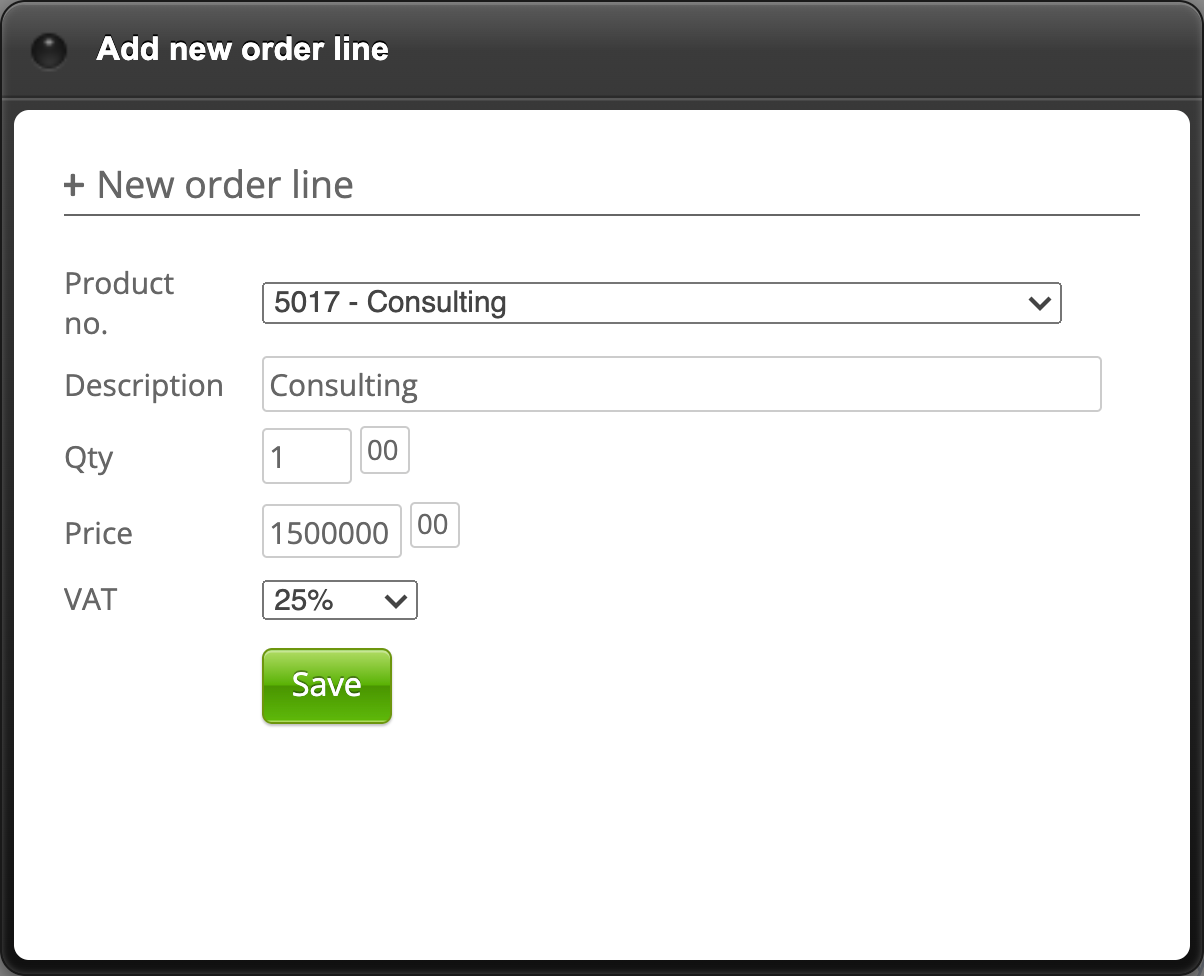Open the 5017 - Consulting product dropdown
Viewport: 1204px width, 976px height.
point(660,303)
